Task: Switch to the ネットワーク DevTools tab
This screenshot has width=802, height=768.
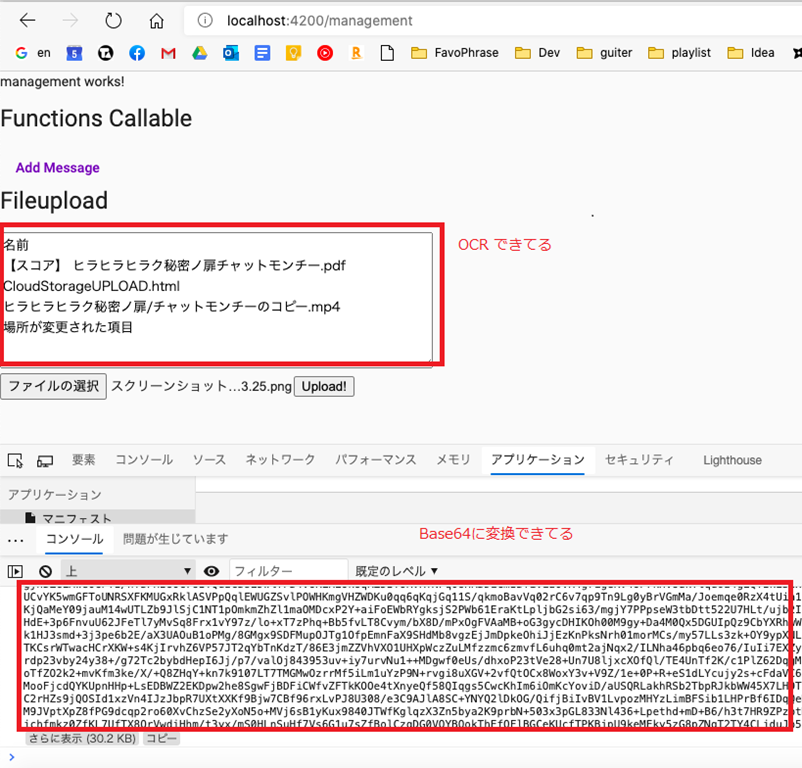Action: (280, 460)
